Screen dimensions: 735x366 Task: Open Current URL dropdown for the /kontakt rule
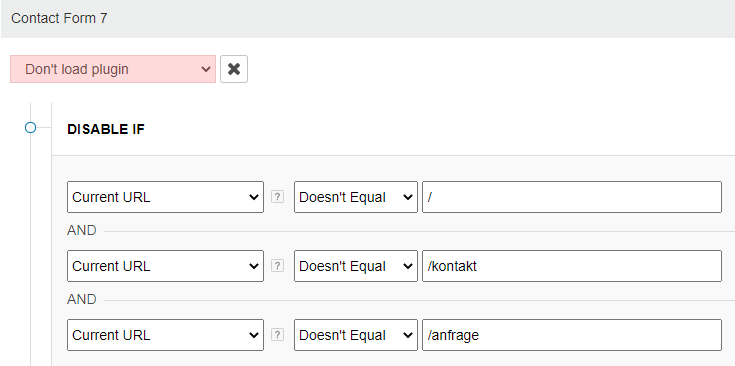tap(165, 266)
